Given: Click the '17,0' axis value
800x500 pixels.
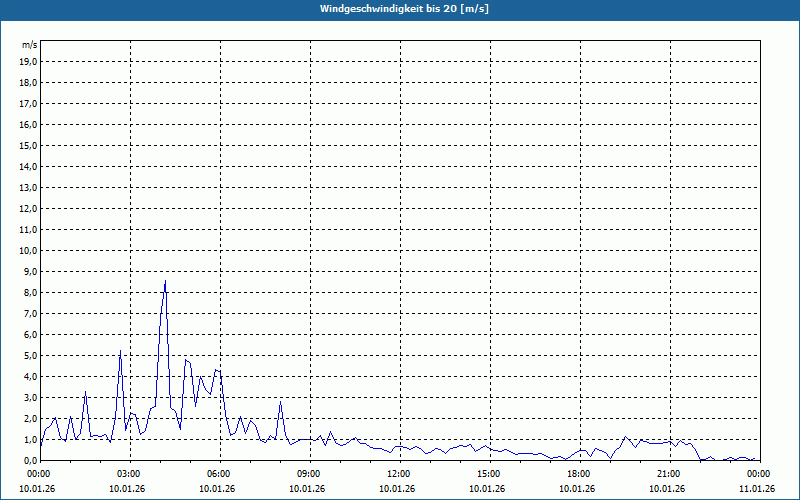Looking at the screenshot, I should [x=28, y=104].
